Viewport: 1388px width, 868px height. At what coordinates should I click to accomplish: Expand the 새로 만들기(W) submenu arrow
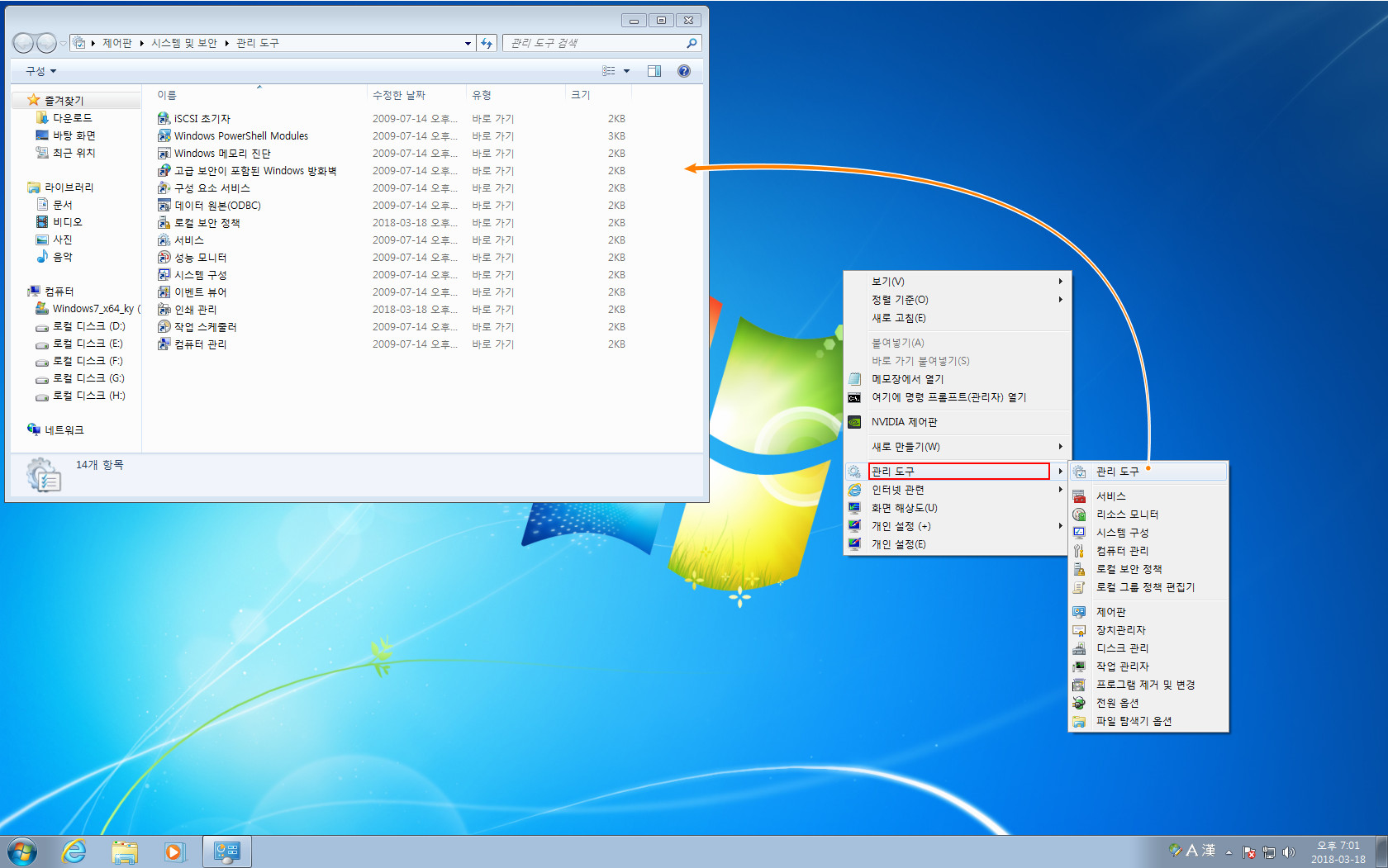coord(1060,447)
